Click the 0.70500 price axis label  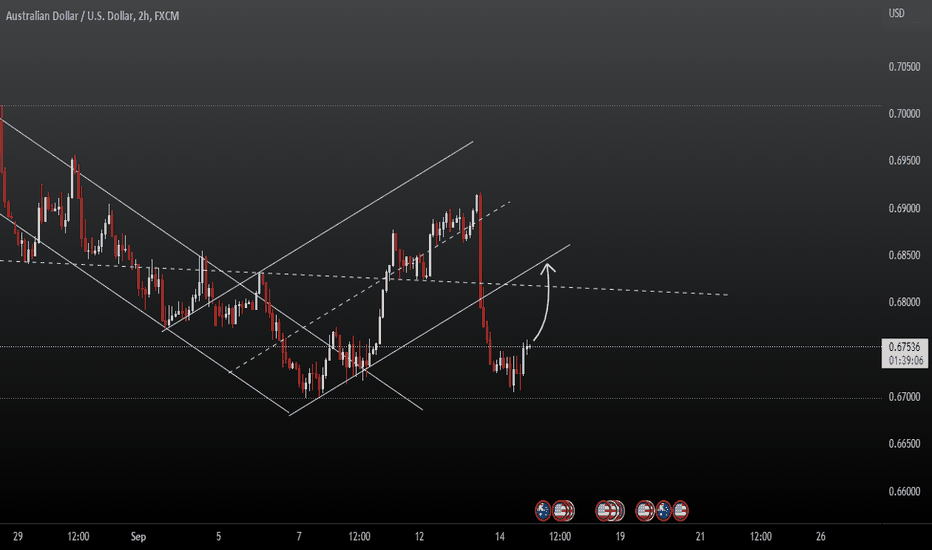pos(904,67)
